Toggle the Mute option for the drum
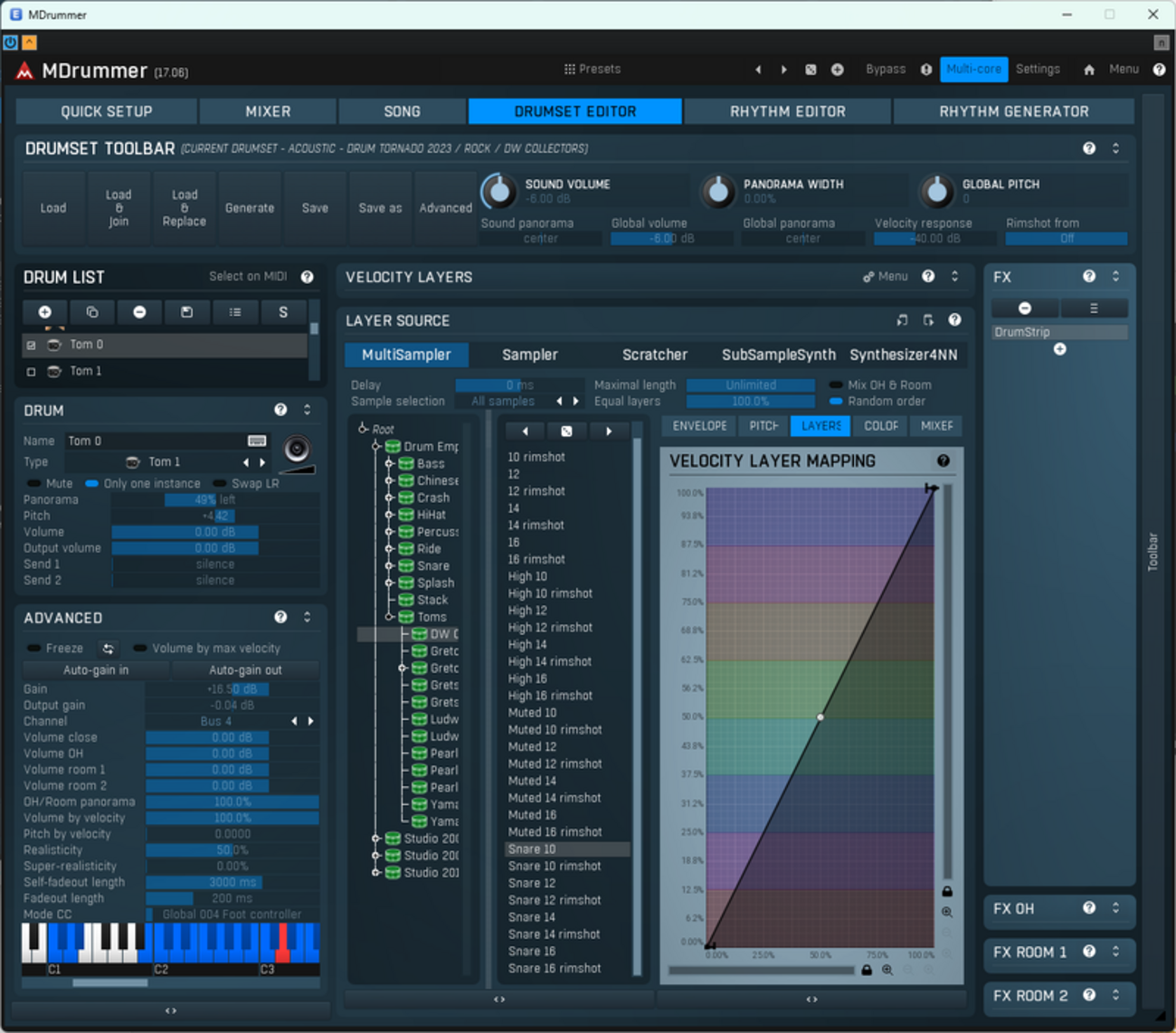The width and height of the screenshot is (1176, 1033). (x=50, y=483)
